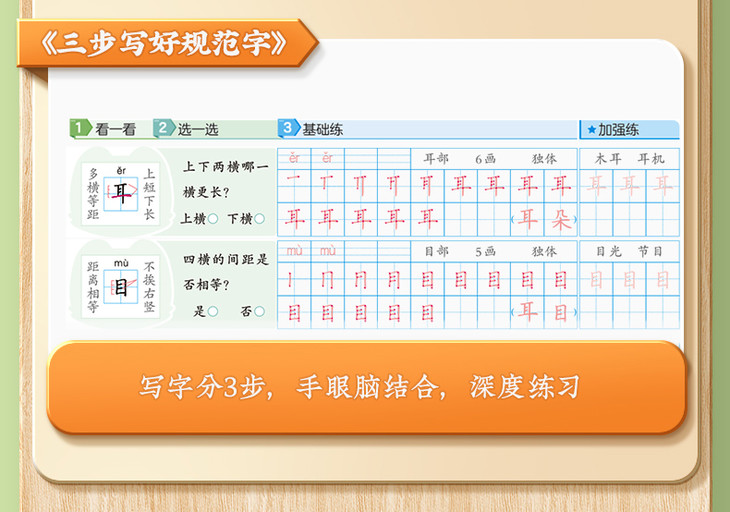The height and width of the screenshot is (512, 730).
Task: Click 独体 in the 目 row
Action: [x=544, y=252]
